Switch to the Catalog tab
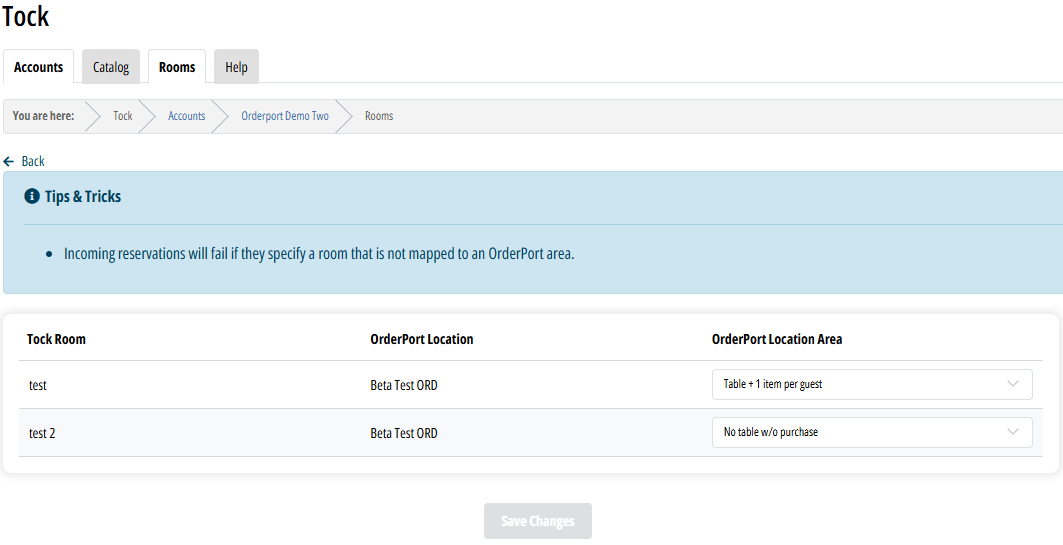Image resolution: width=1063 pixels, height=545 pixels. (111, 66)
